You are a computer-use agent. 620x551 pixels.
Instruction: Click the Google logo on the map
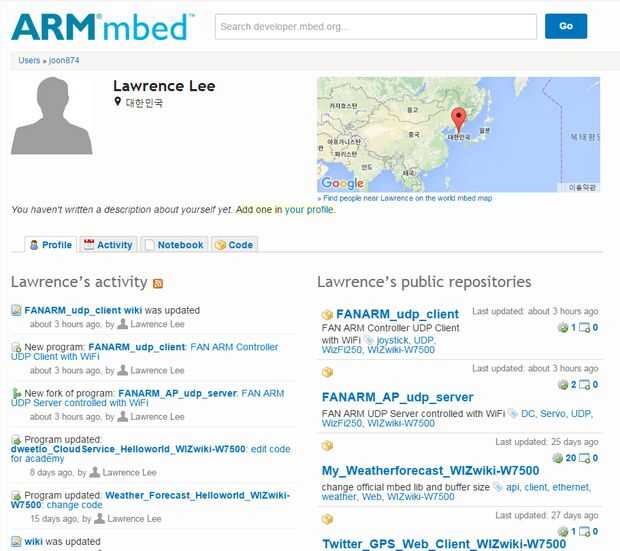(342, 183)
